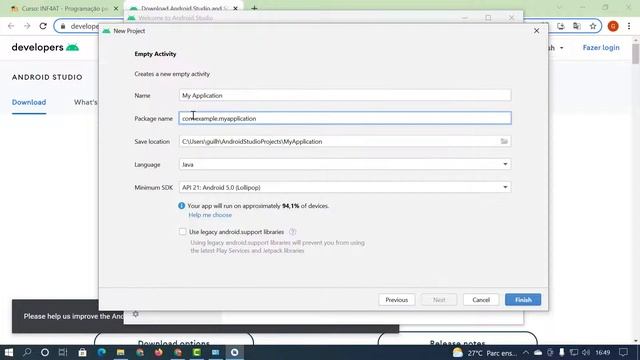Viewport: 640px width, 360px height.
Task: Open Microsoft Store from the taskbar
Action: point(82,352)
